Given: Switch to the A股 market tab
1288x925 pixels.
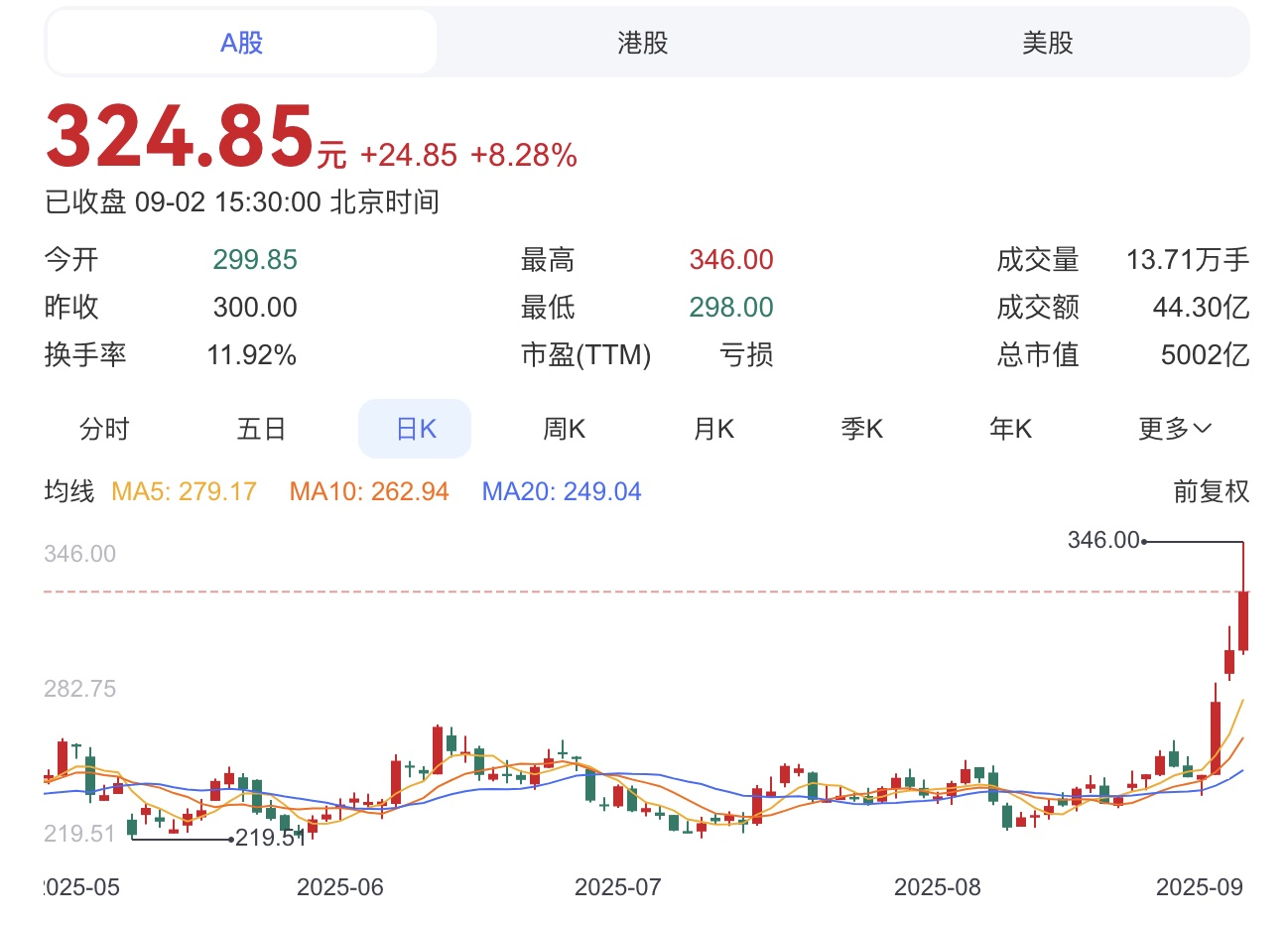Looking at the screenshot, I should pos(241,43).
